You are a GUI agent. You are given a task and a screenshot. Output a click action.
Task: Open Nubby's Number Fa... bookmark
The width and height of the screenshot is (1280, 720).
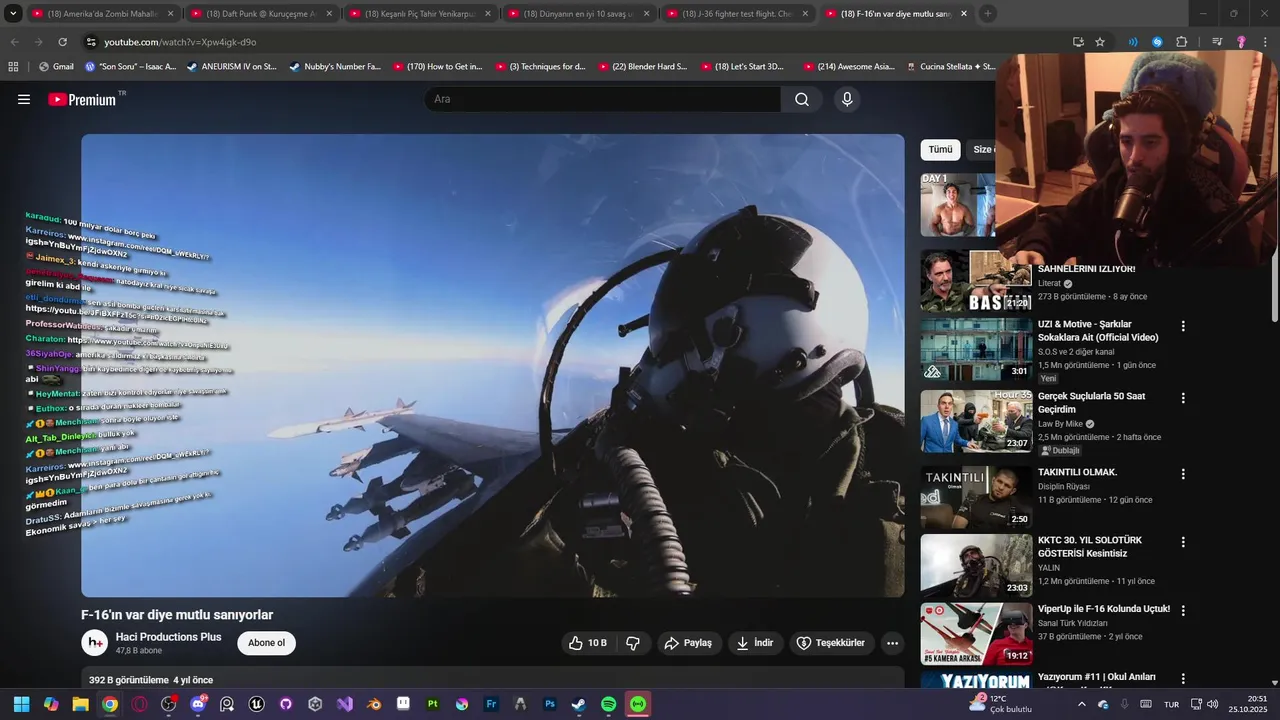coord(335,67)
